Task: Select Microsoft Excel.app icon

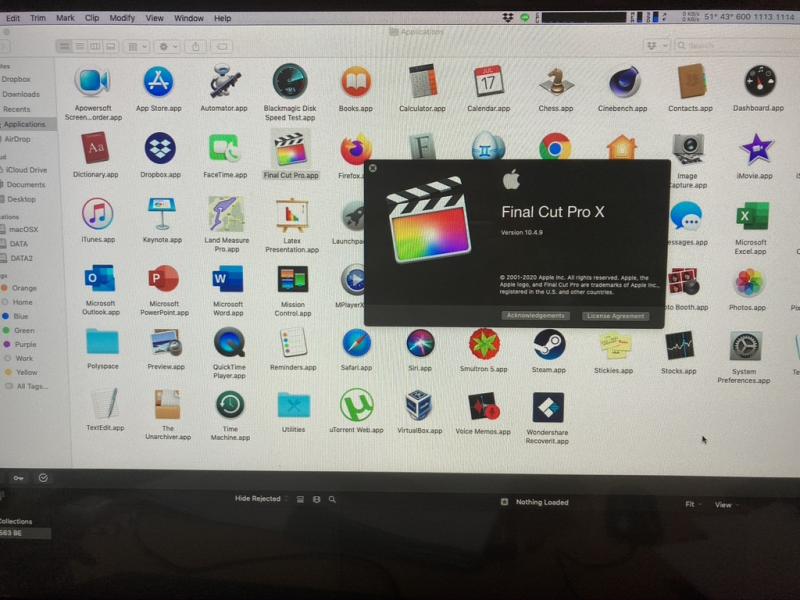Action: [x=752, y=216]
